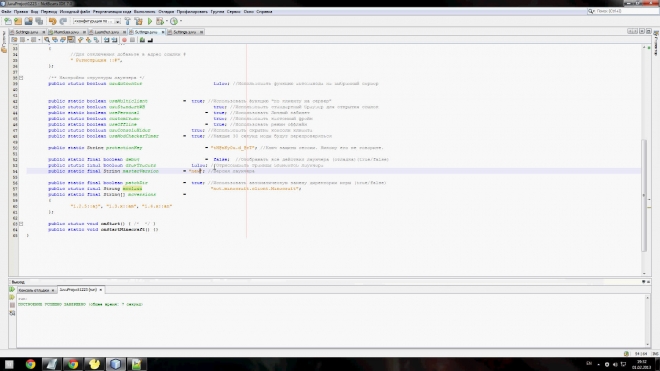This screenshot has width=660, height=371.
Task: Re-run with different parameters icon
Action: click(12, 297)
